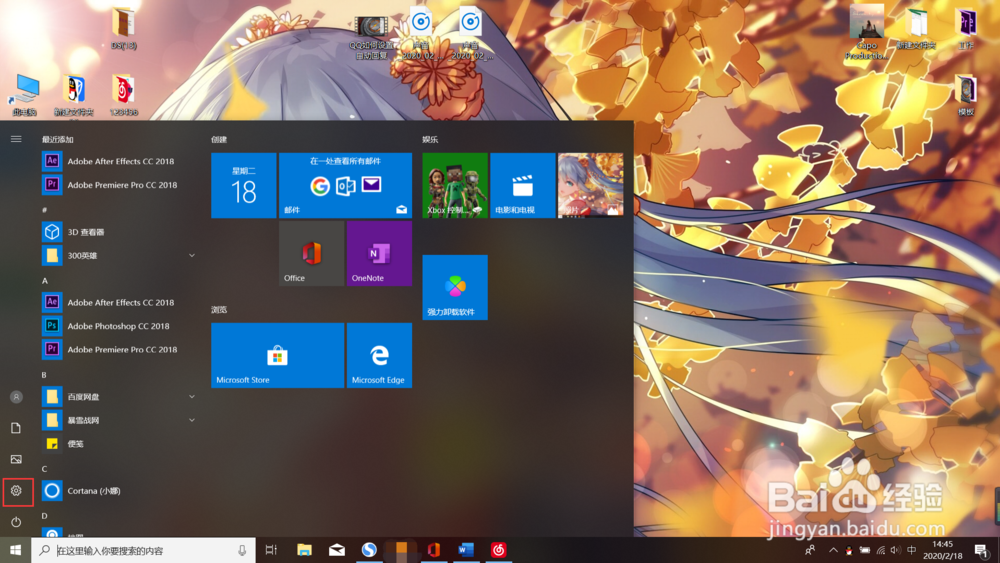
Task: Open Settings gear in Start menu rail
Action: pyautogui.click(x=16, y=491)
